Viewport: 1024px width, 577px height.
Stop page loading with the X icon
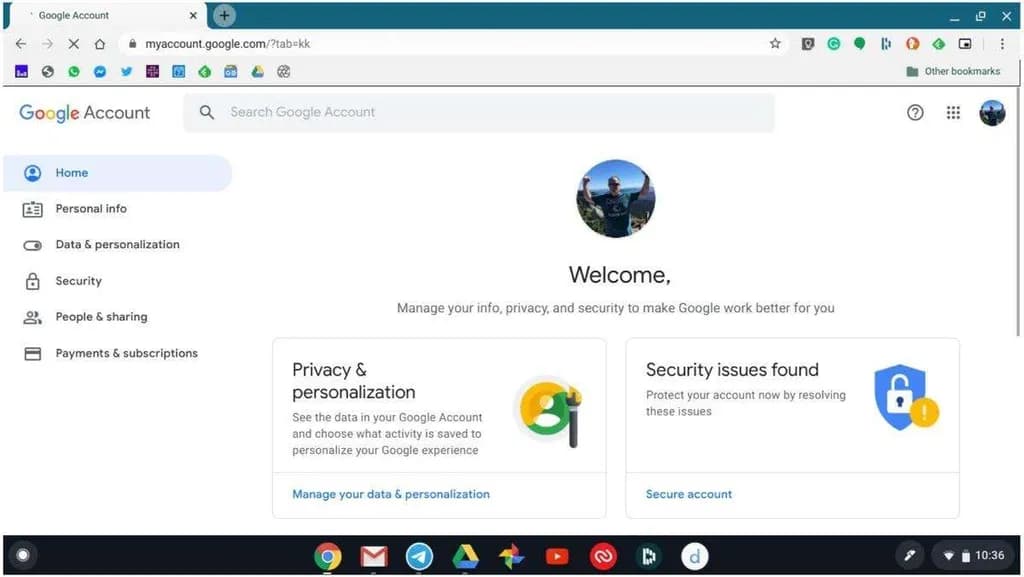(x=74, y=44)
